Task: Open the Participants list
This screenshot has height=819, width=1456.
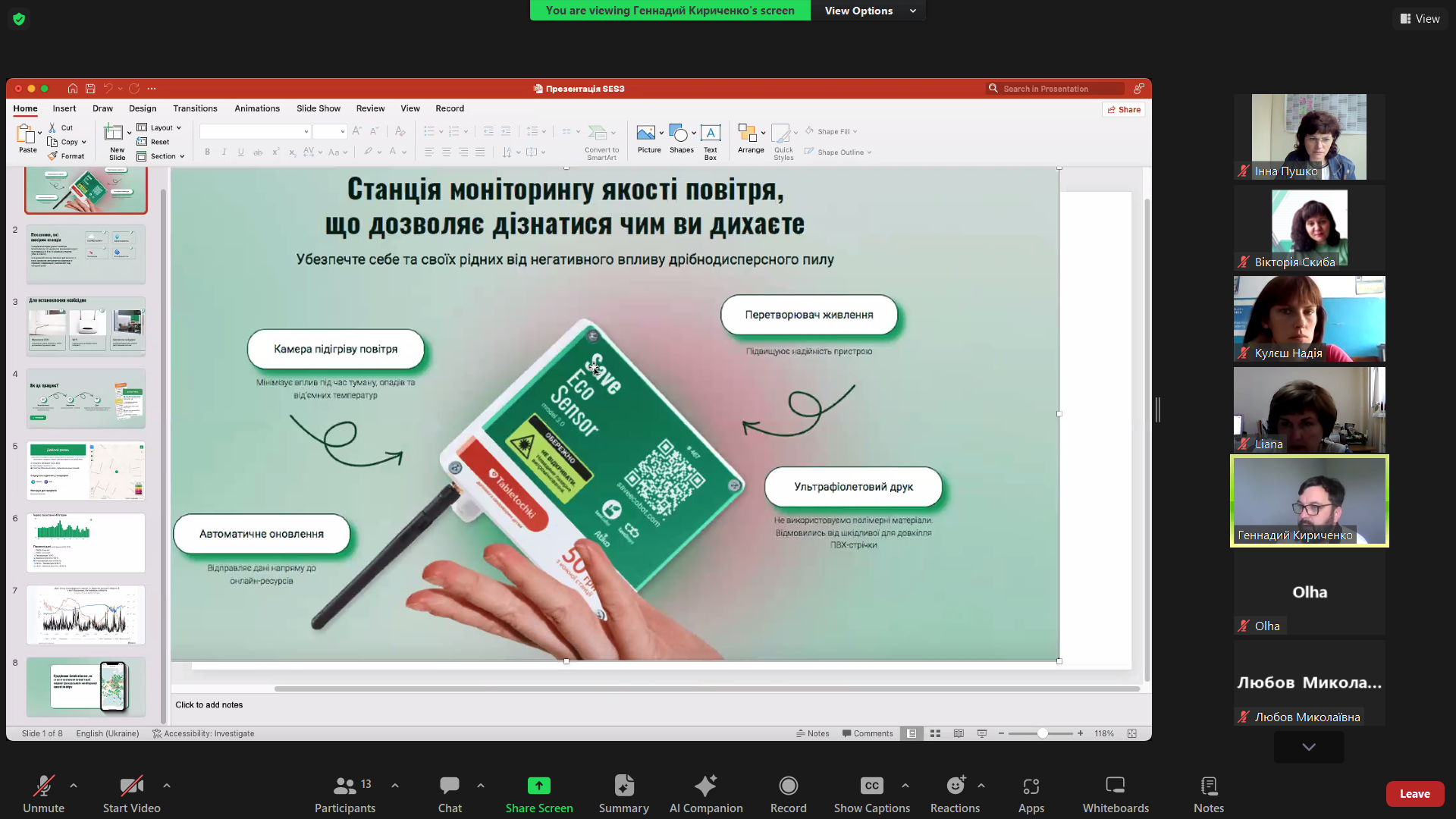Action: pyautogui.click(x=345, y=793)
